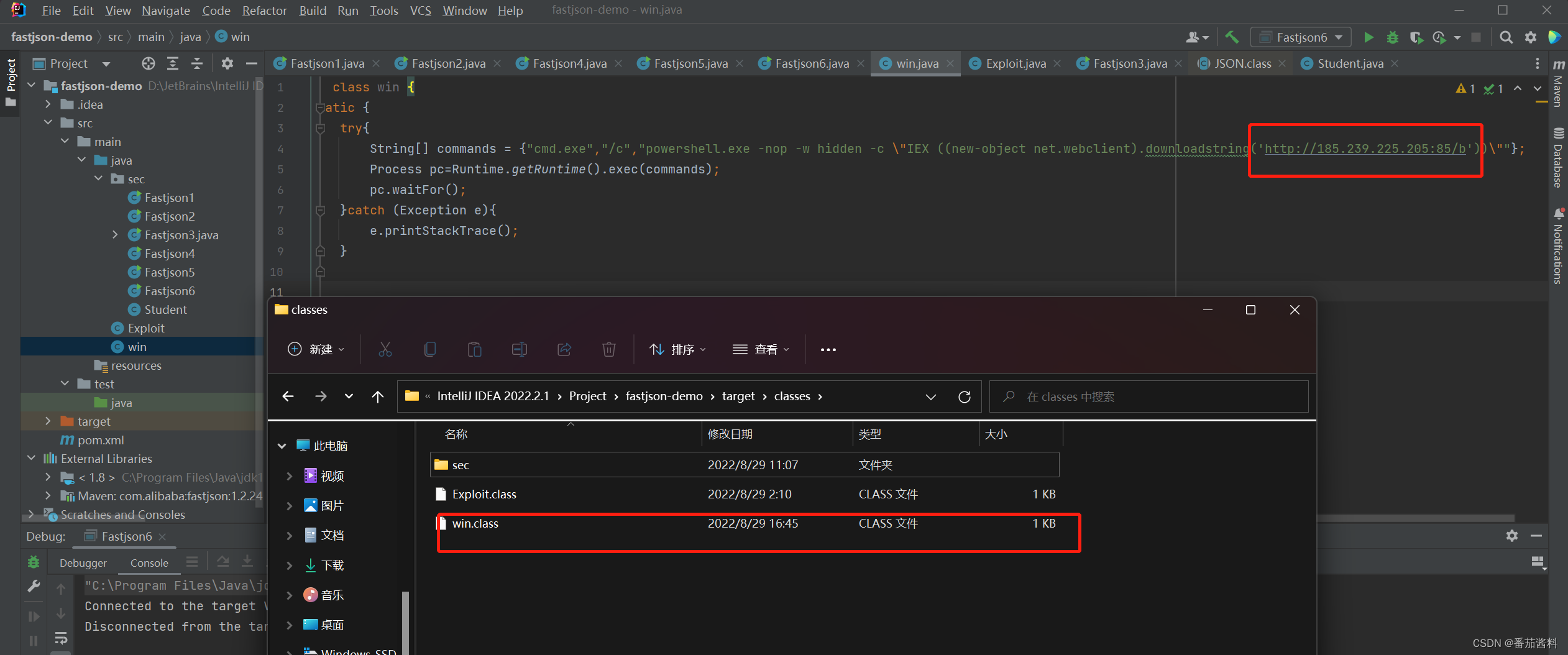Screen dimensions: 1568x655
Task: Open debug panel settings gear
Action: (x=1512, y=536)
